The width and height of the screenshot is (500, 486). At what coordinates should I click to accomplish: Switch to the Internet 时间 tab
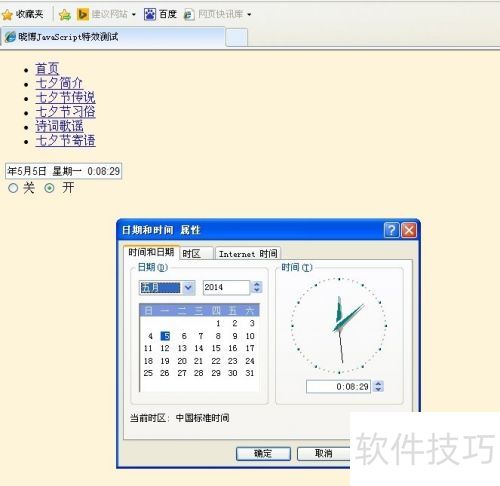248,254
